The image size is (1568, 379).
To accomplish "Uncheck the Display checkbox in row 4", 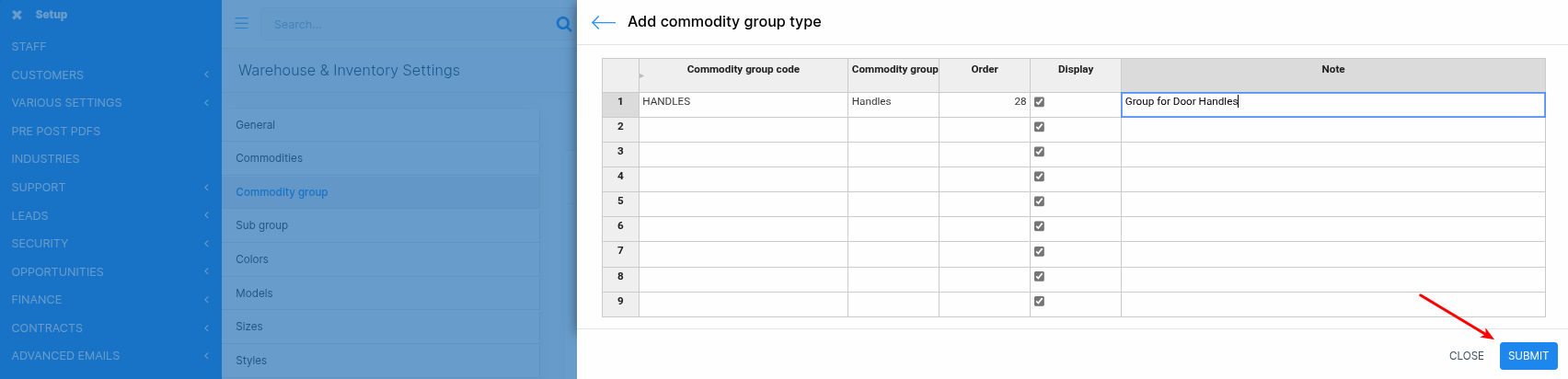I will pyautogui.click(x=1039, y=177).
